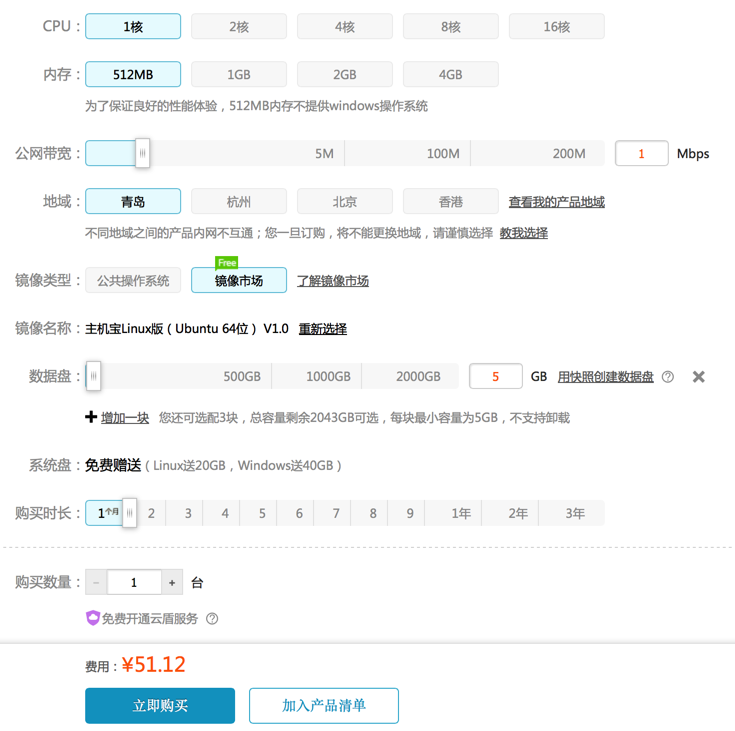
Task: Choose the 4核 CPU option
Action: coord(345,26)
